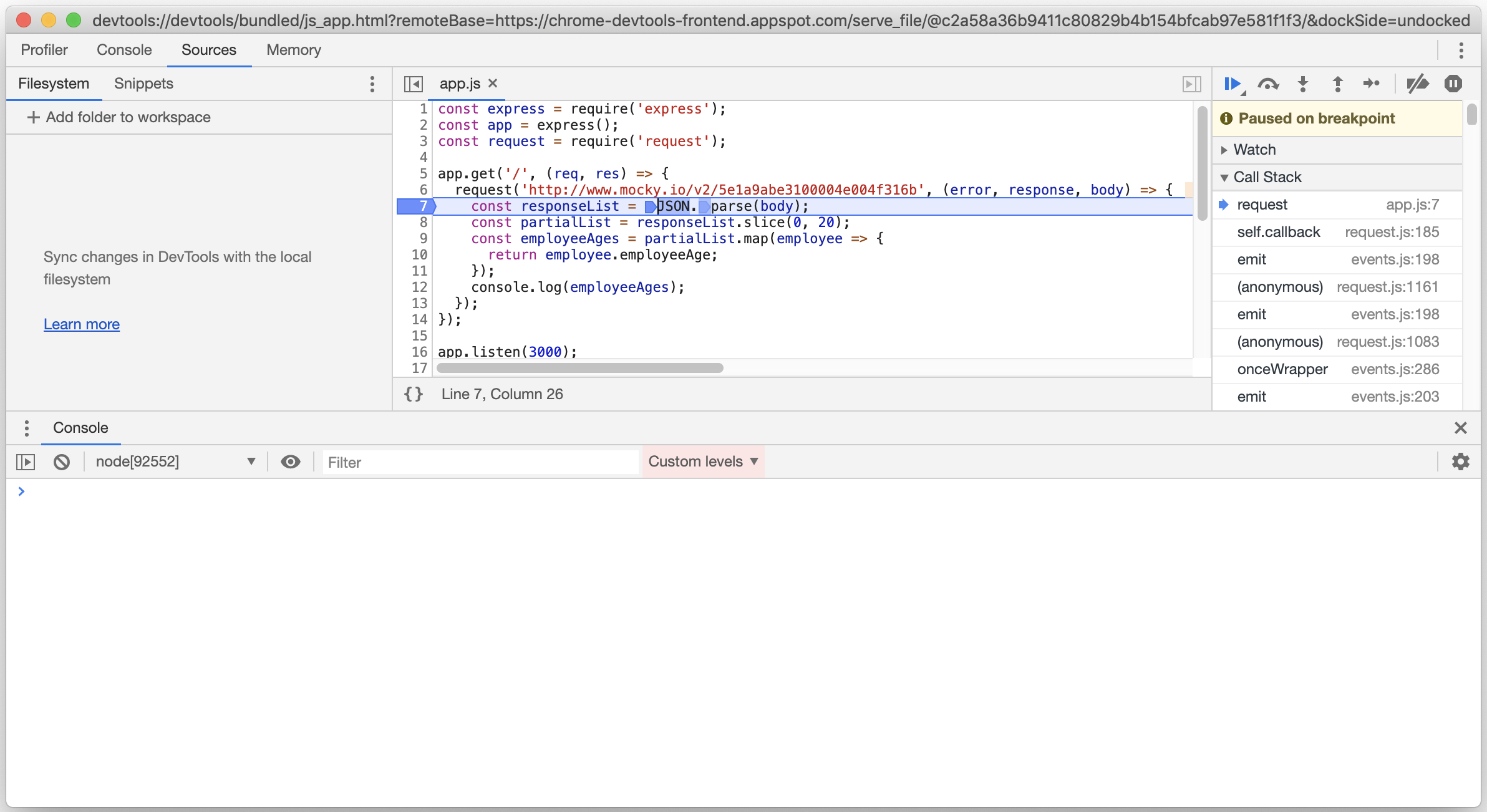The height and width of the screenshot is (812, 1487).
Task: Collapse the Call Stack section
Action: [1225, 177]
